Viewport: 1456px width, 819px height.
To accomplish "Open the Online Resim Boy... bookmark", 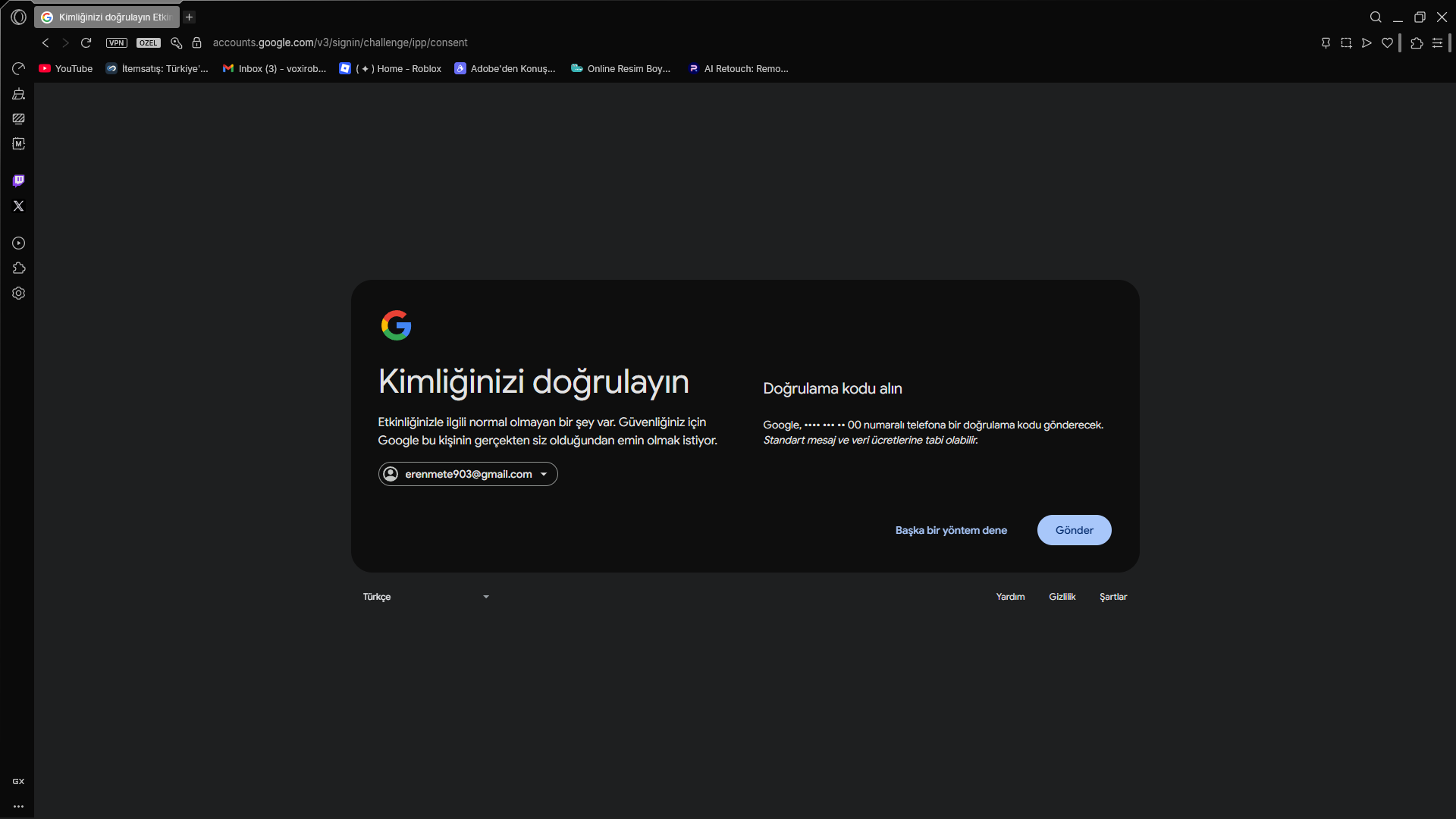I will pyautogui.click(x=621, y=68).
